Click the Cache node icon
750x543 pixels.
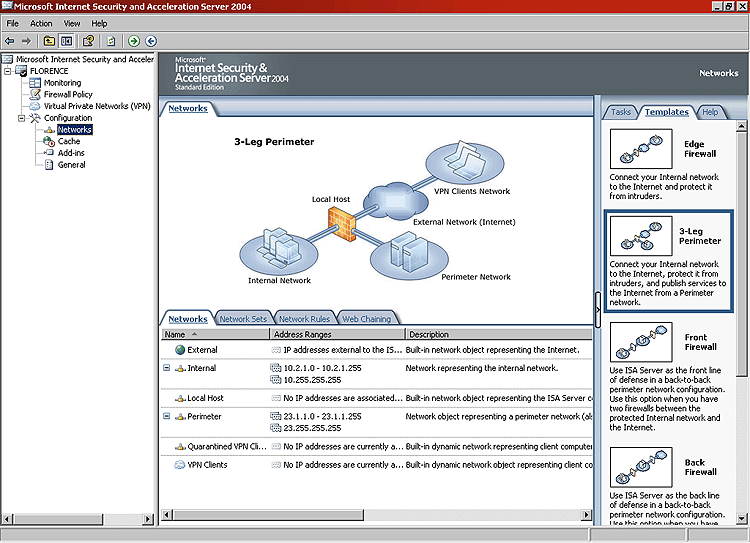[x=49, y=141]
